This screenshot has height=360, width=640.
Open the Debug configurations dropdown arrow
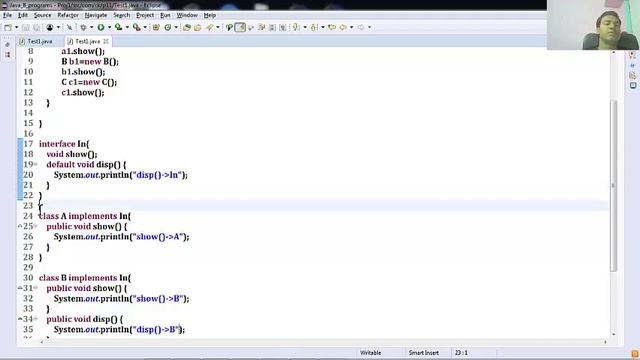(91, 27)
